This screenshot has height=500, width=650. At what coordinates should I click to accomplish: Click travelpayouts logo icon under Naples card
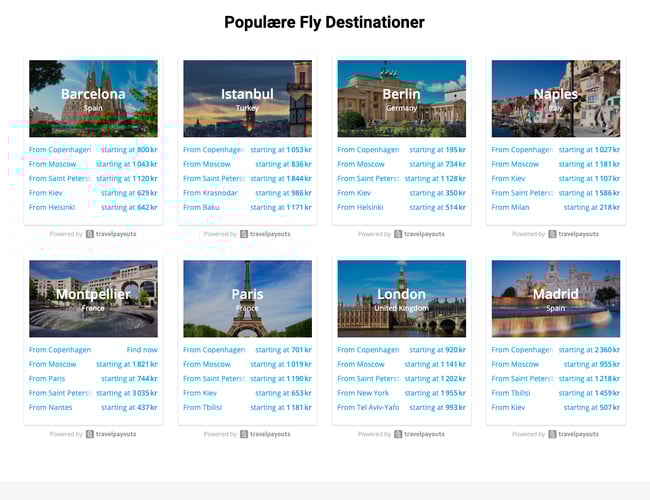pos(552,234)
